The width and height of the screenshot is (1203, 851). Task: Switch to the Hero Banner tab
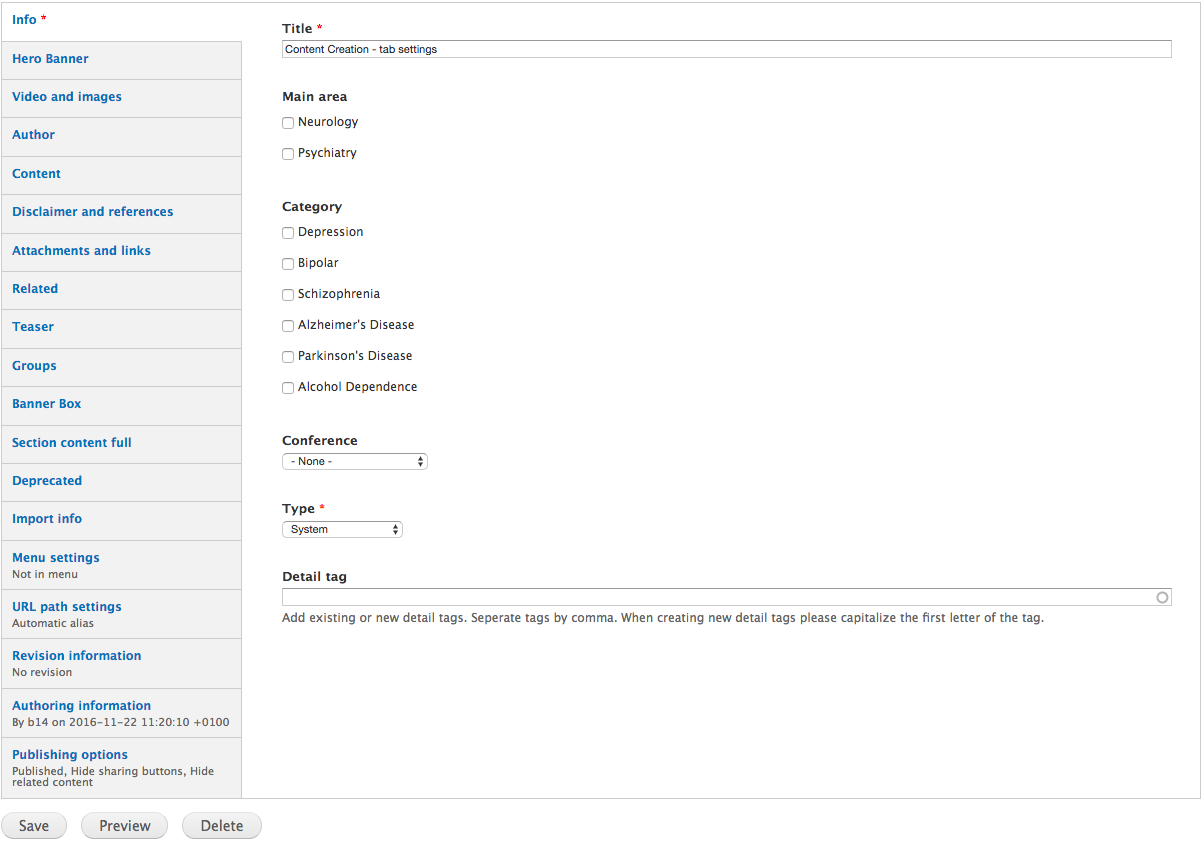(50, 59)
